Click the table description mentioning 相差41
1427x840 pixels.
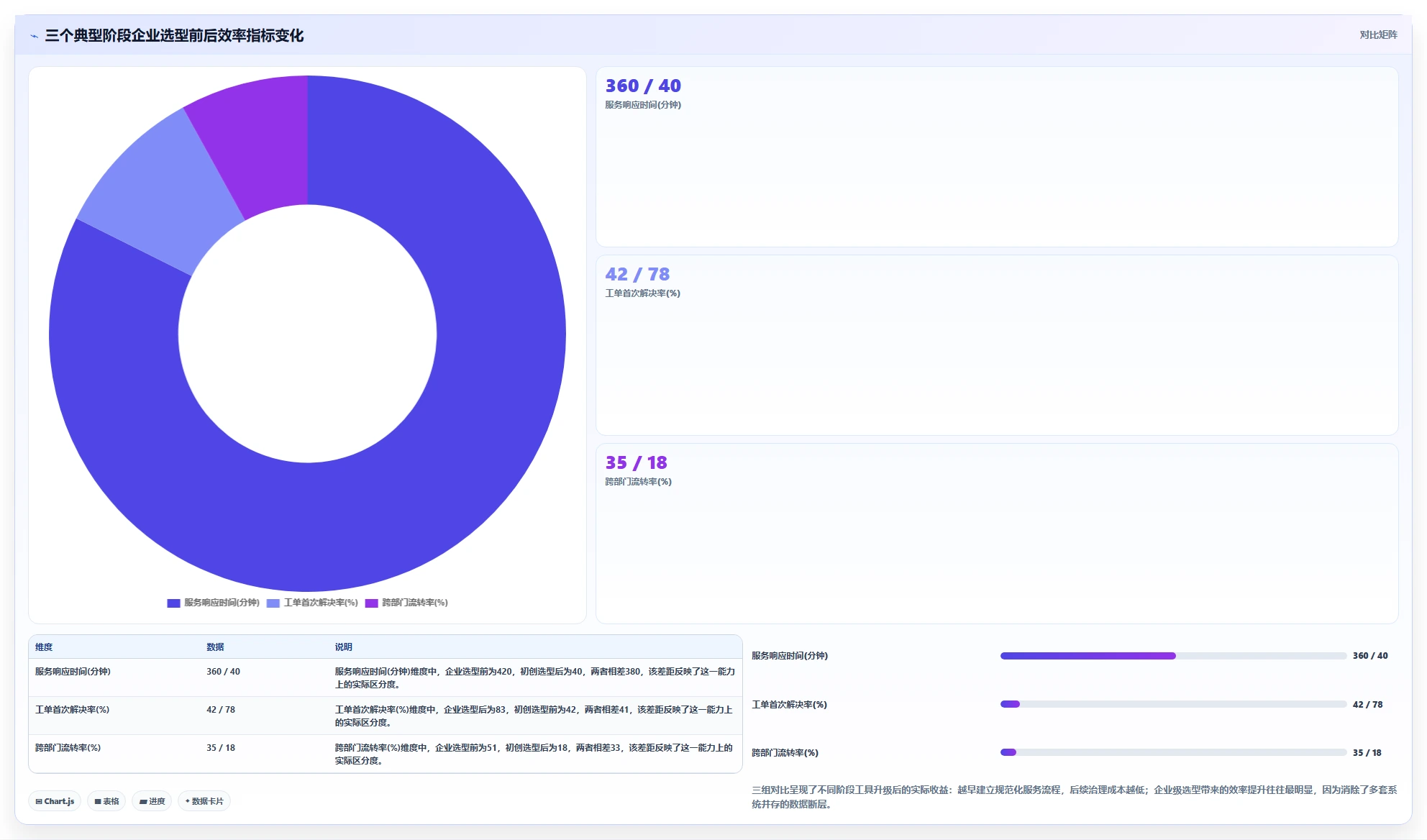tap(534, 716)
